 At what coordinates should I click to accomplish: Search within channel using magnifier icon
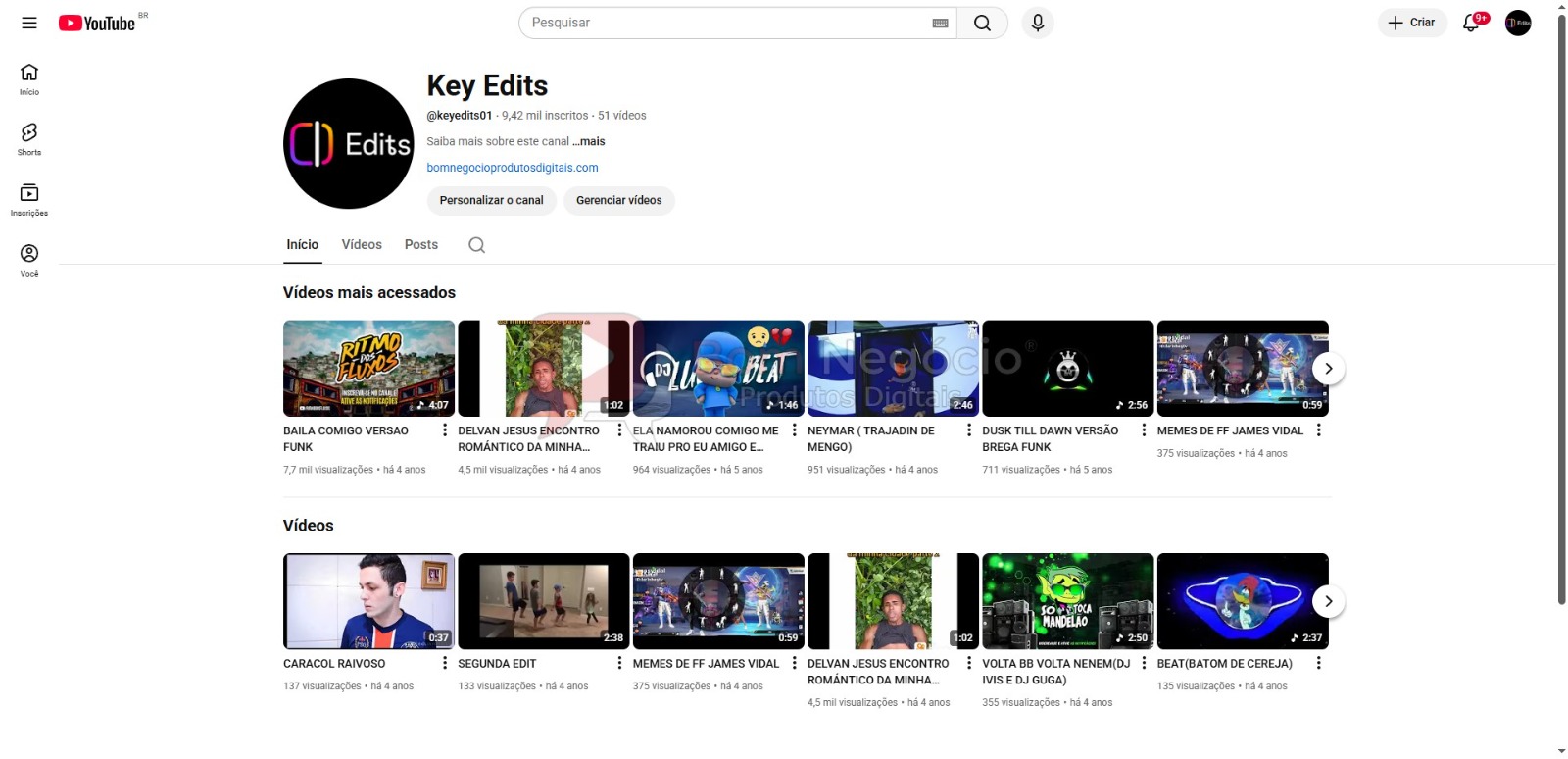(x=476, y=245)
